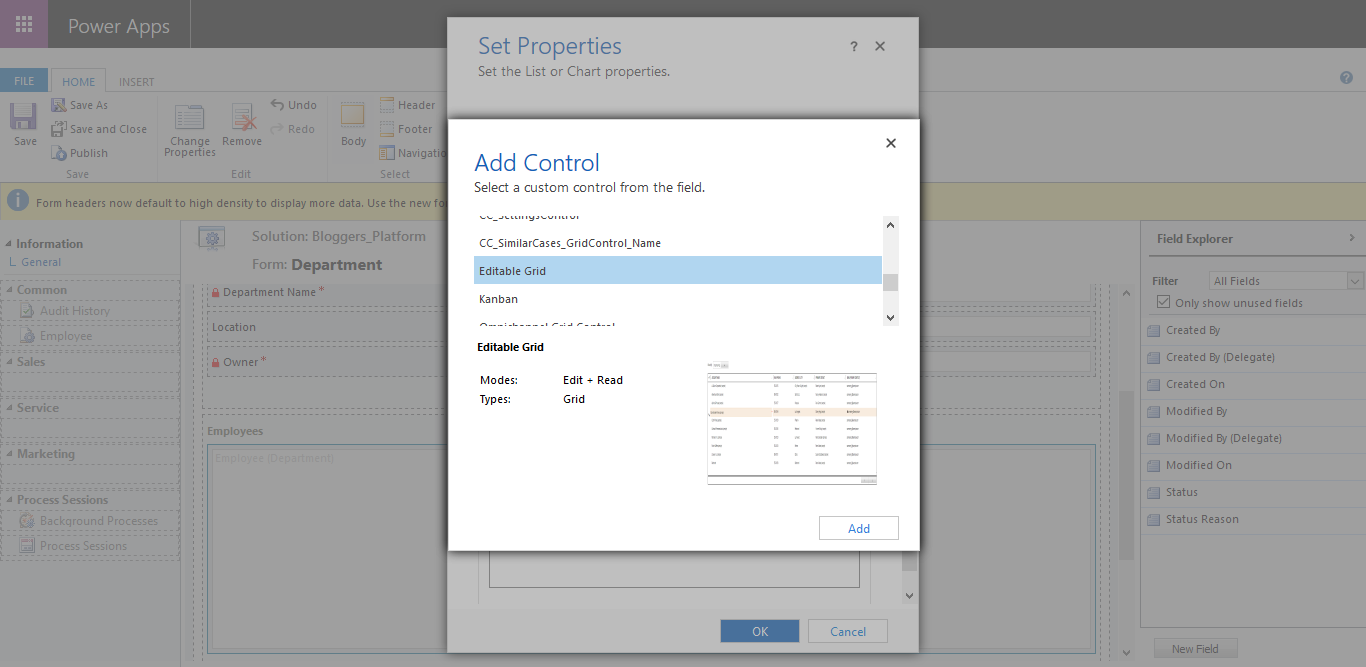This screenshot has height=667, width=1366.
Task: Click the Redo arrow icon
Action: pos(277,128)
